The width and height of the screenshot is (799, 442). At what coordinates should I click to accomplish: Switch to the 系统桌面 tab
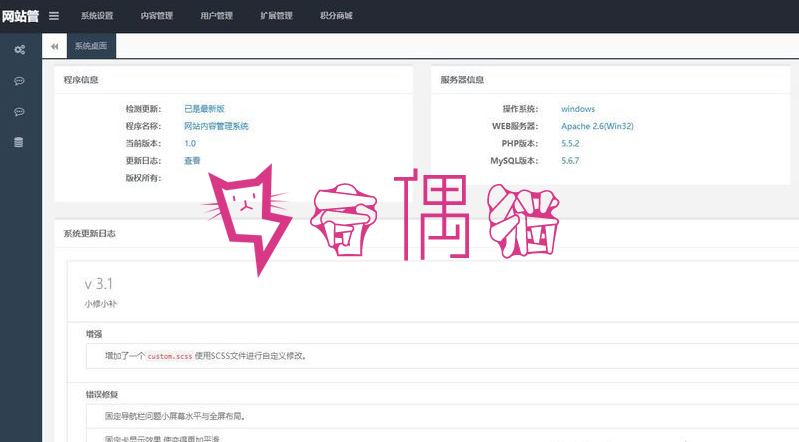[x=91, y=46]
